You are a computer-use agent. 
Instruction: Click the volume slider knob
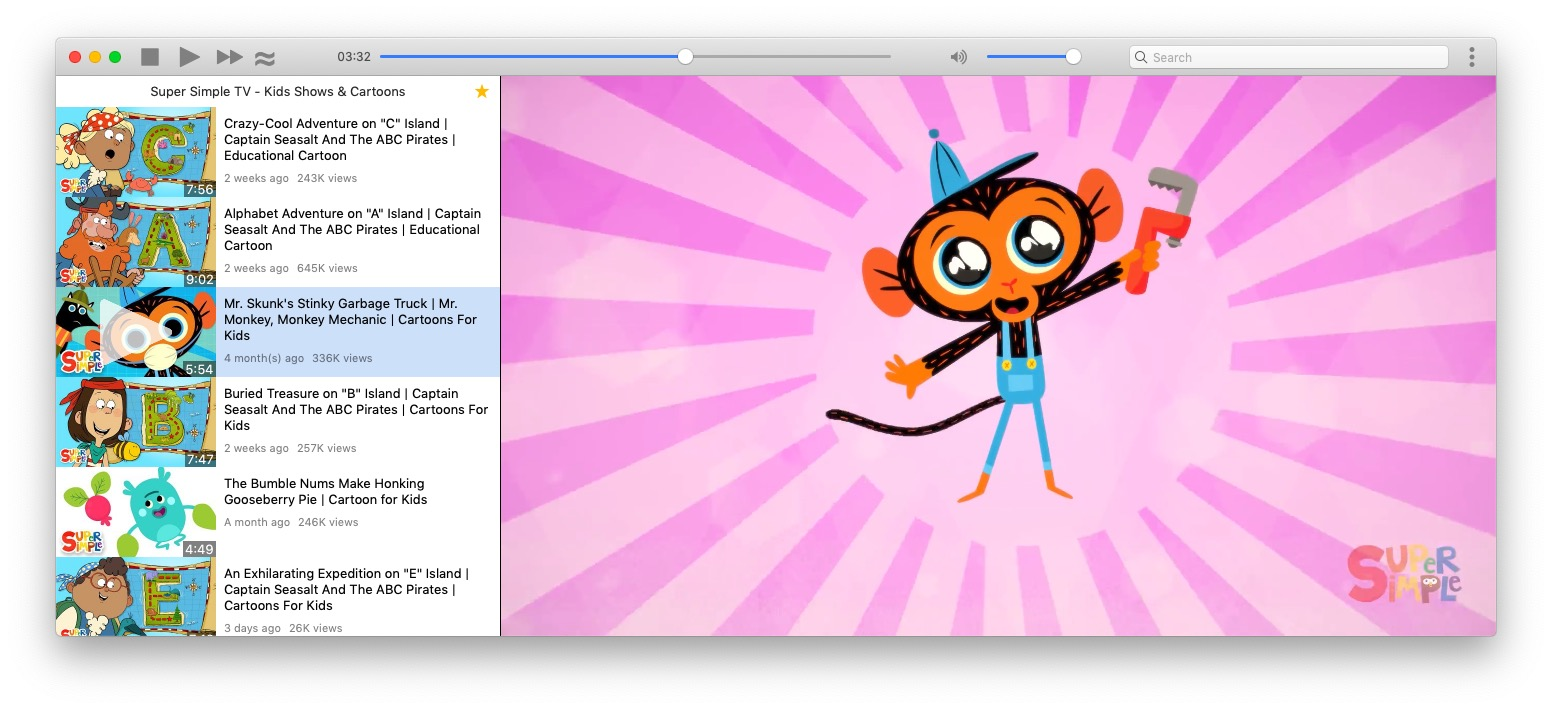pos(1073,57)
